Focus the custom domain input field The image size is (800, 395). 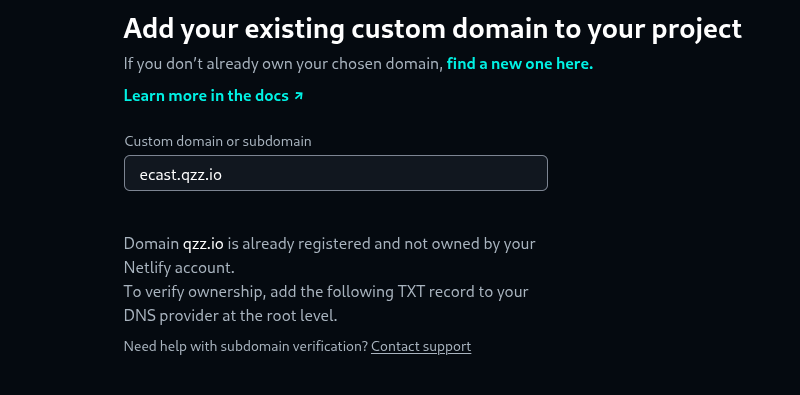(336, 173)
